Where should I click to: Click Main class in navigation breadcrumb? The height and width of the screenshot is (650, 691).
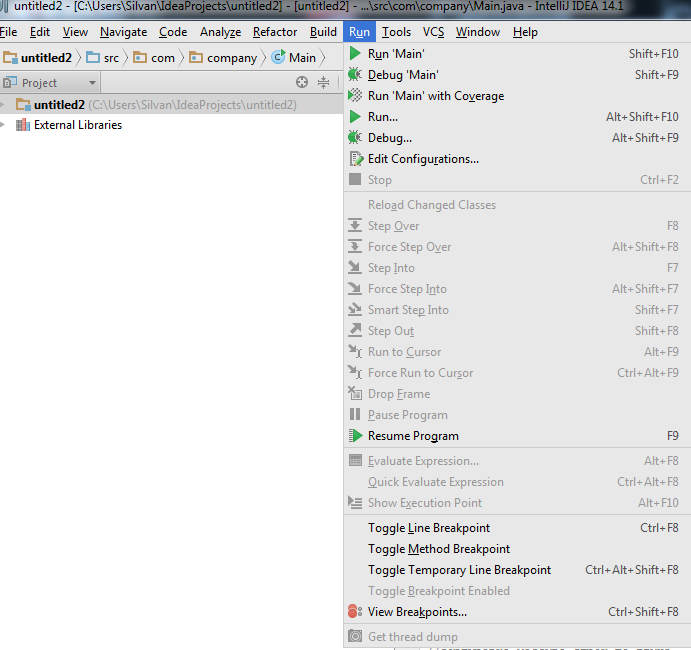293,58
